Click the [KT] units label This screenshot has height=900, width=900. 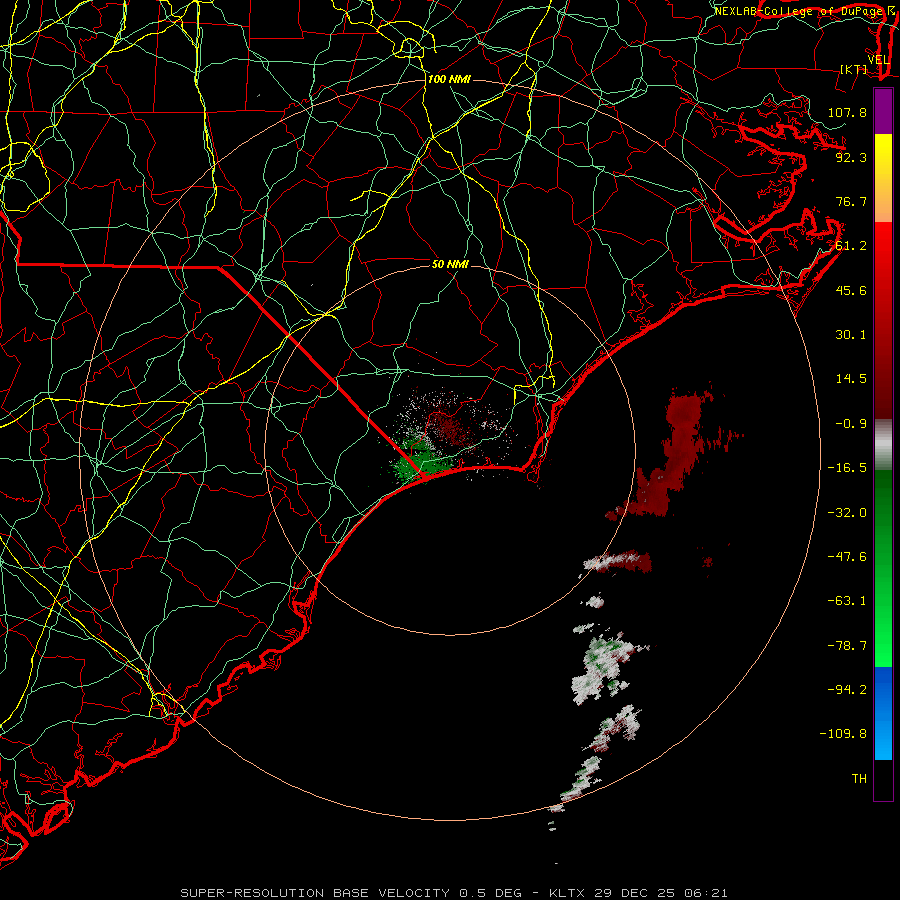[x=854, y=69]
